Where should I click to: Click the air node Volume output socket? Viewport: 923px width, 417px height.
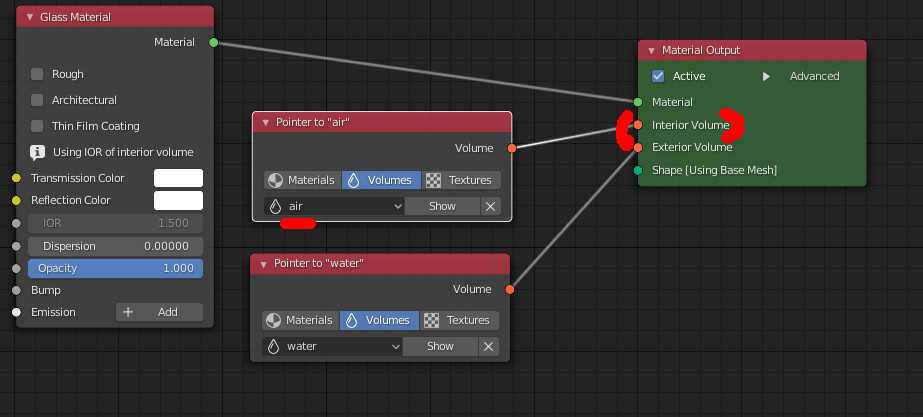512,148
